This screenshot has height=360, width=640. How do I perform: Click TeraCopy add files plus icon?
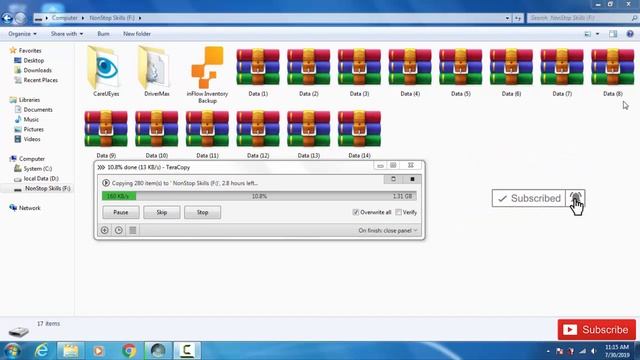pos(104,230)
